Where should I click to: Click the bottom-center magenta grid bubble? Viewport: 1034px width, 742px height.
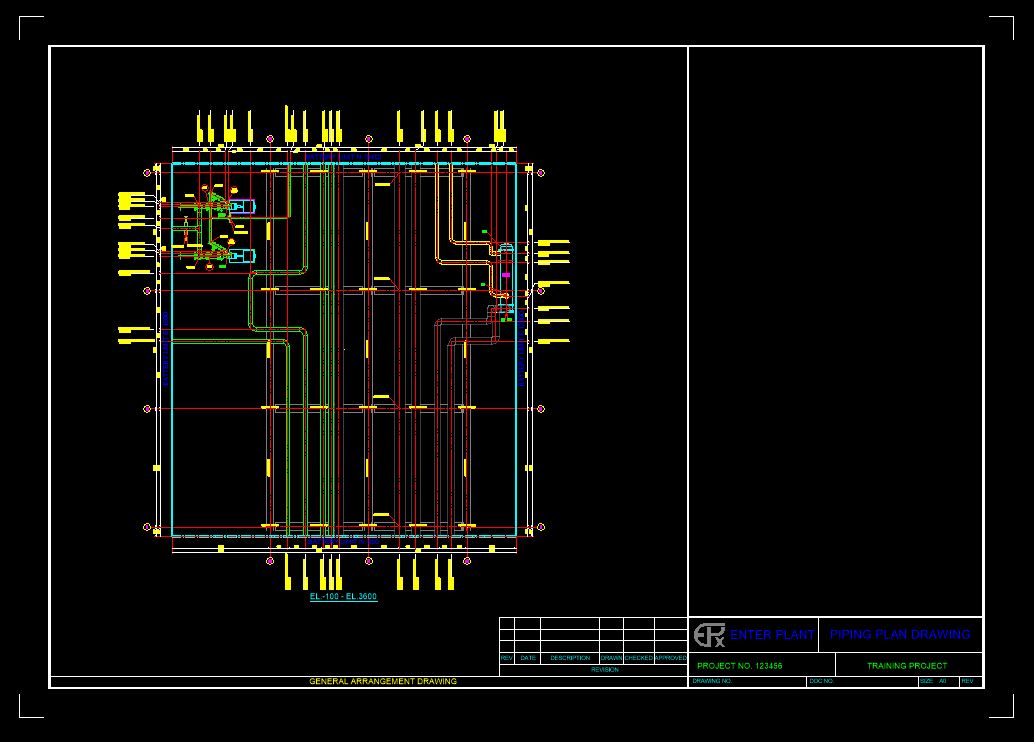(369, 561)
